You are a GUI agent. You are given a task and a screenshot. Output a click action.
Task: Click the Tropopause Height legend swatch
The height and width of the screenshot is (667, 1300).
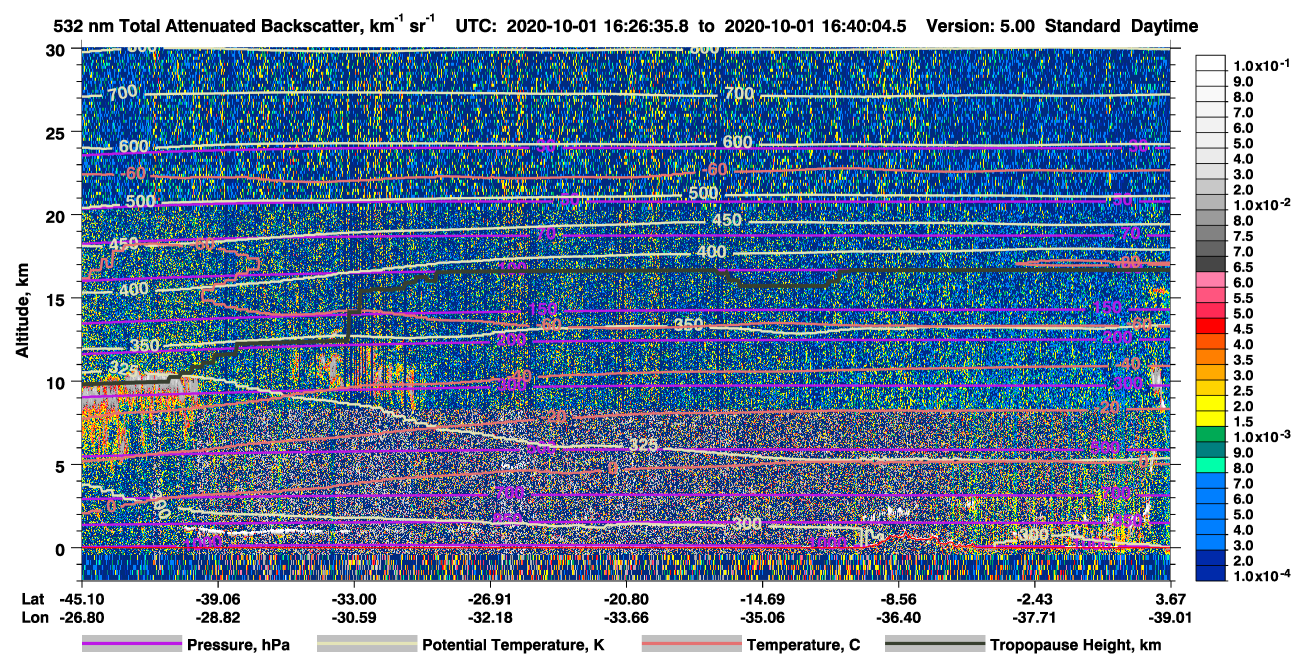coord(935,645)
